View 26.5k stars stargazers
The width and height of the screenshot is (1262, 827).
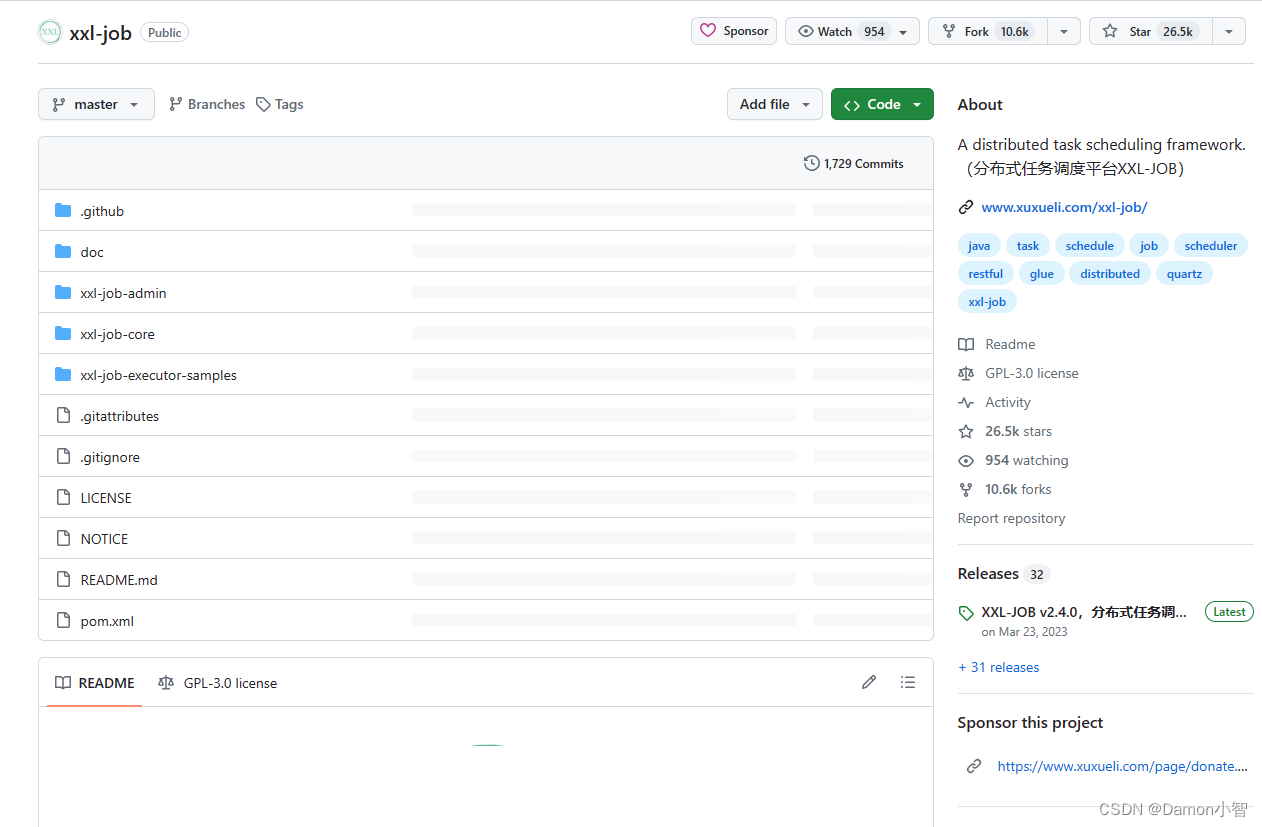(x=1005, y=431)
